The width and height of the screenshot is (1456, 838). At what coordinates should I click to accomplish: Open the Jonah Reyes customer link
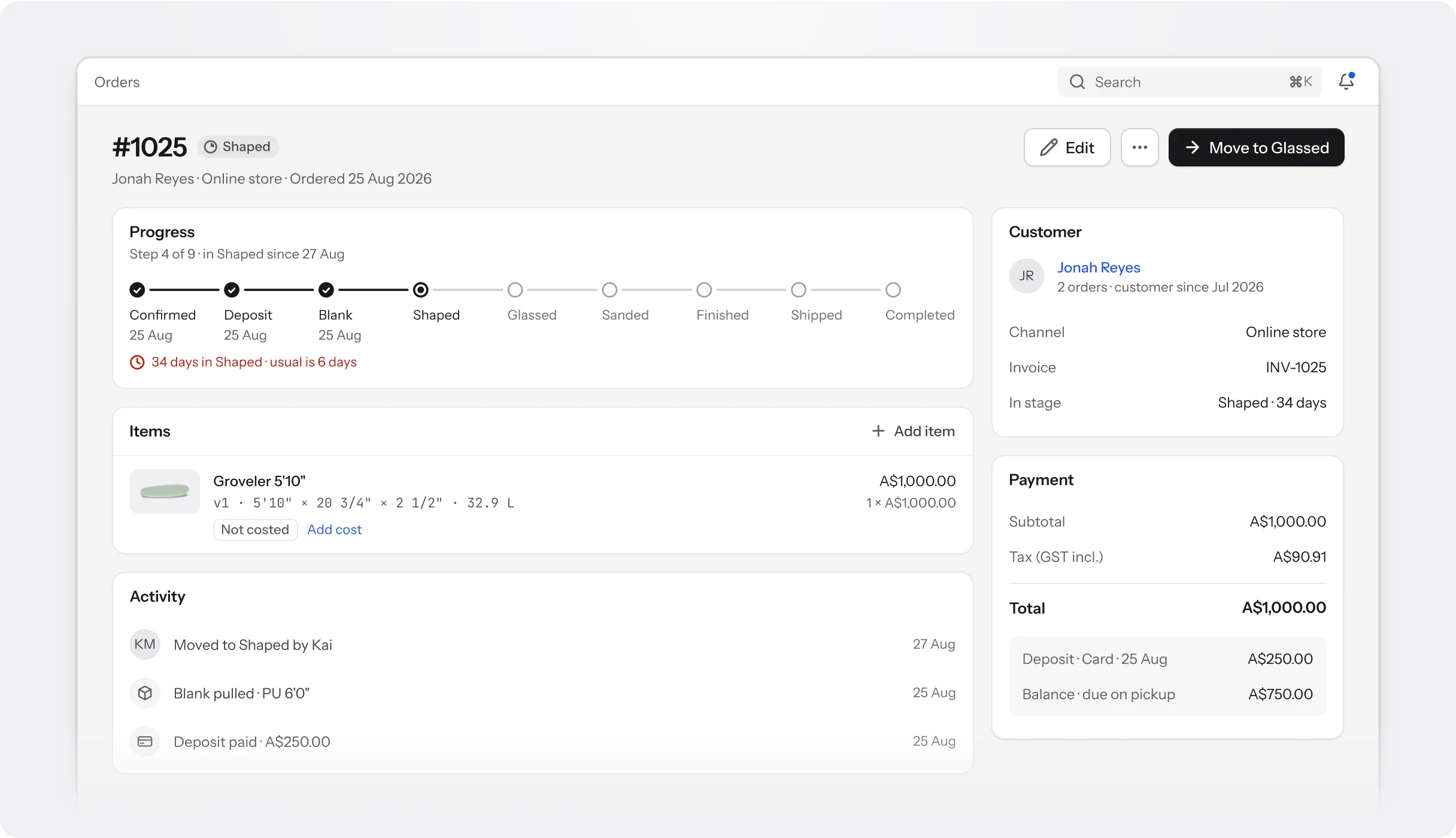[1099, 268]
